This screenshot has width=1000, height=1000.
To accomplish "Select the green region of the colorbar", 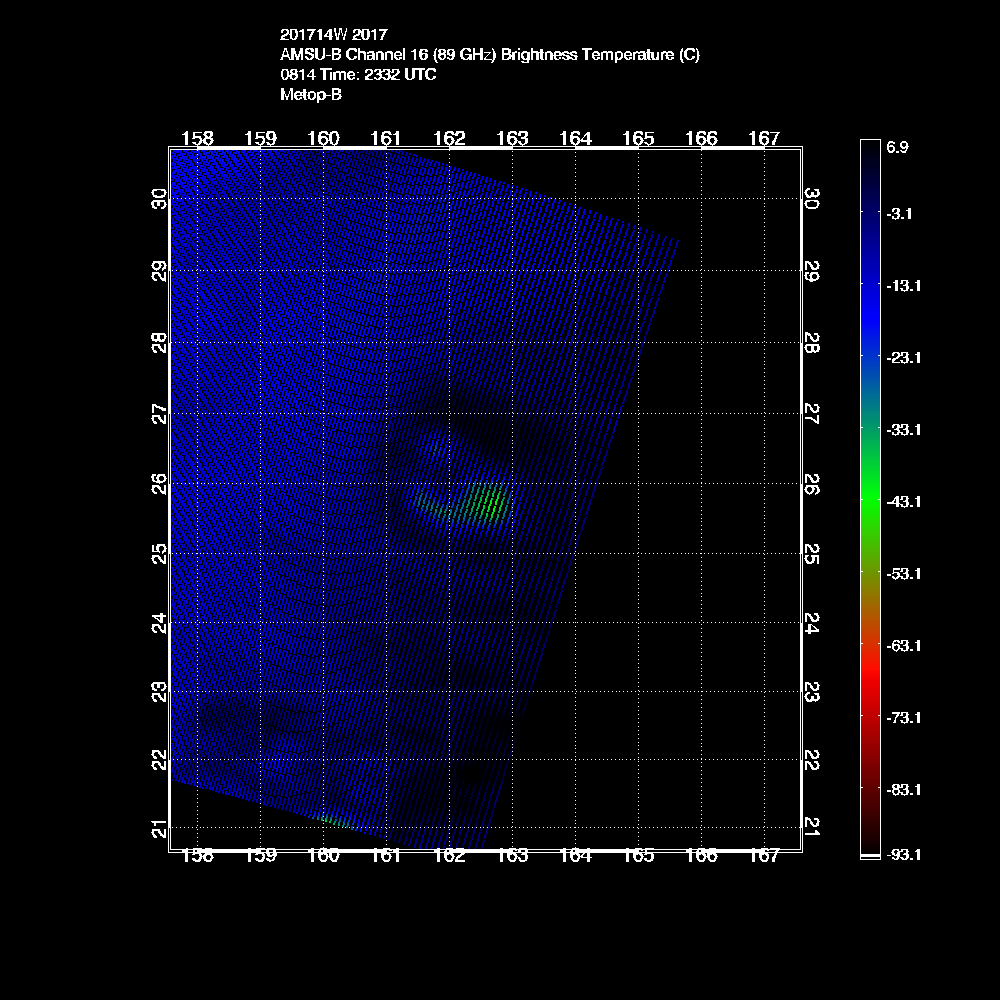I will pyautogui.click(x=869, y=485).
